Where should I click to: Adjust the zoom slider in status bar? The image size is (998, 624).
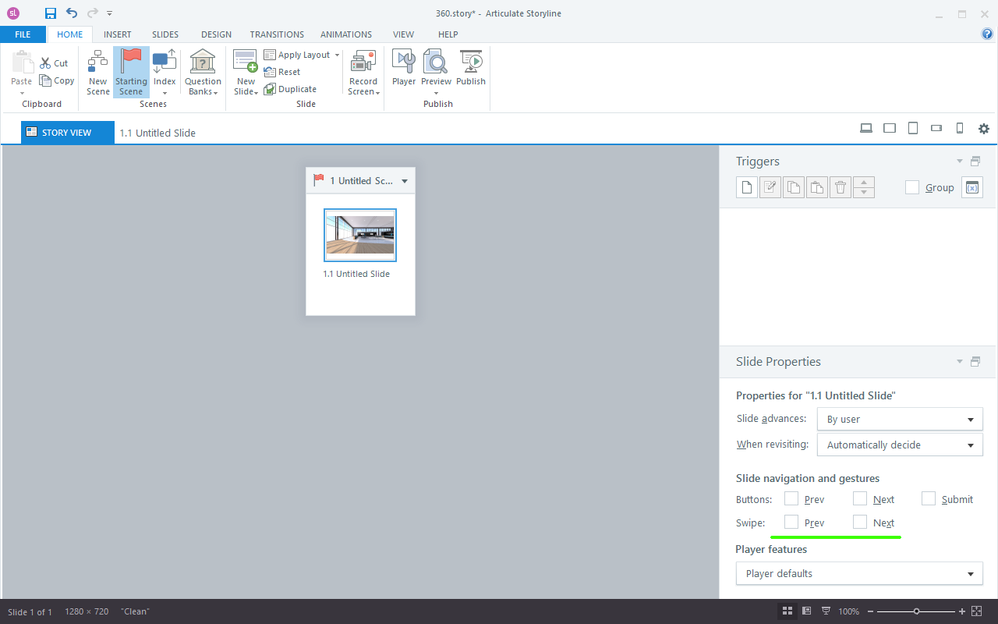point(916,611)
